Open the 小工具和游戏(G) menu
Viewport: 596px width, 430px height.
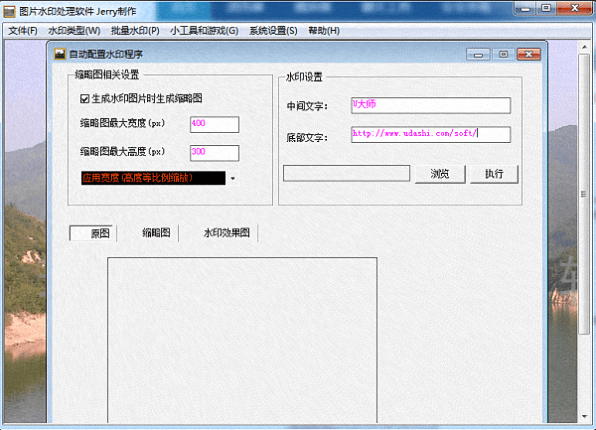point(204,31)
